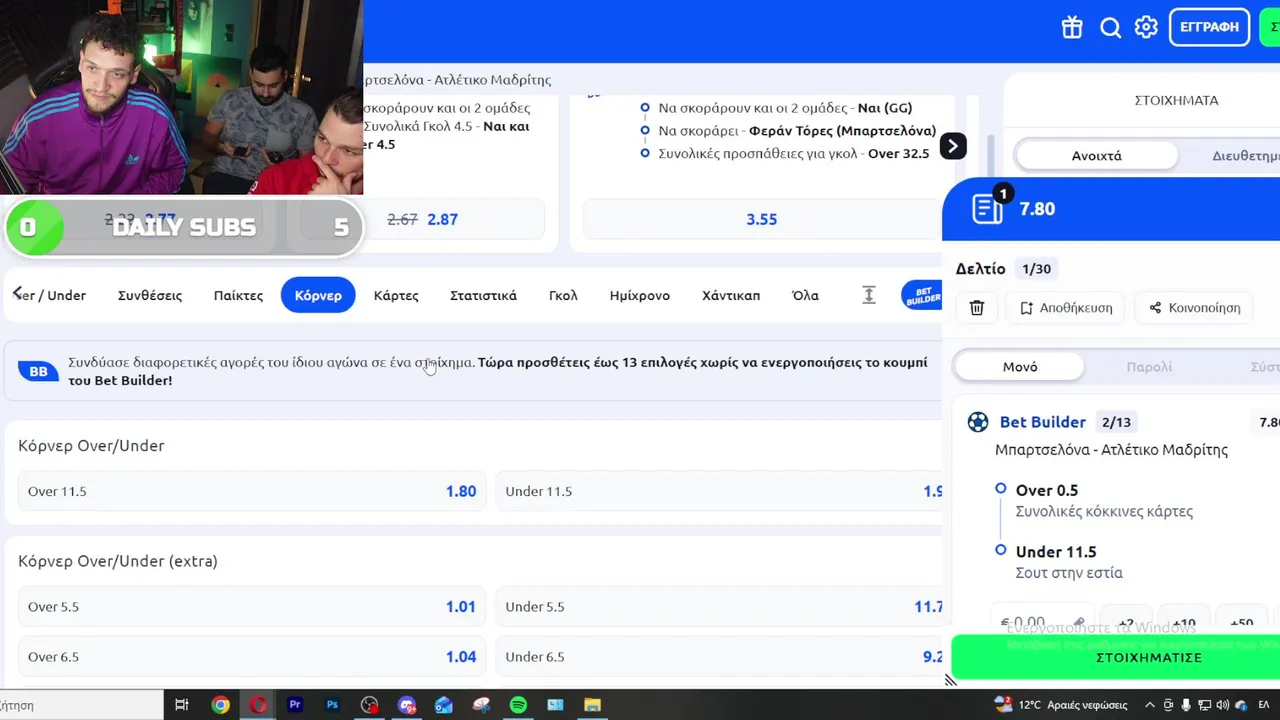Image resolution: width=1280 pixels, height=720 pixels.
Task: Select the Παρολί betslip tab
Action: pos(1149,367)
